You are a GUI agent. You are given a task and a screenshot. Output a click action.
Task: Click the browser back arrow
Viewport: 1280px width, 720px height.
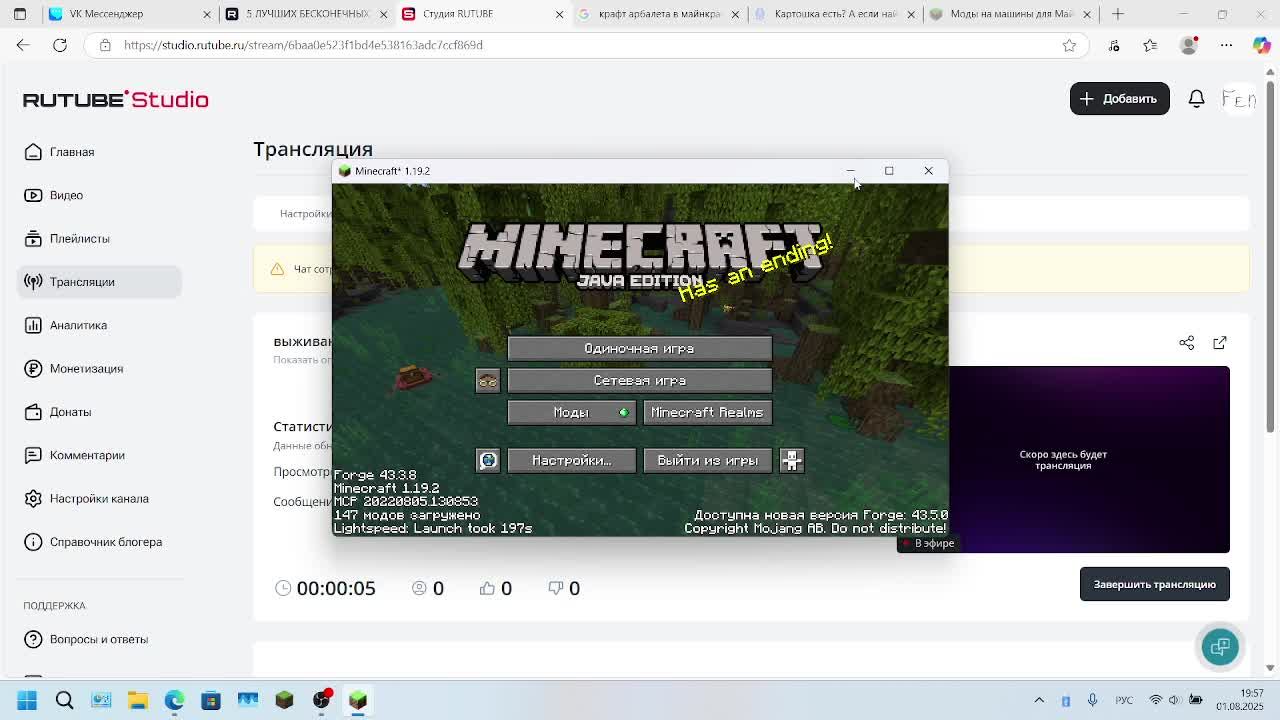(23, 45)
